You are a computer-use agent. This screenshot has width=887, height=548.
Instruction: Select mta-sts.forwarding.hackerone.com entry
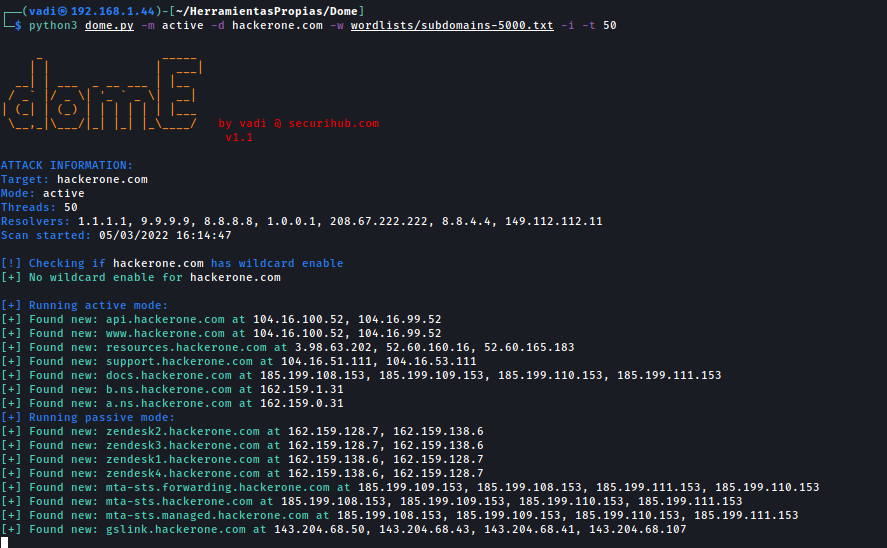(x=218, y=487)
